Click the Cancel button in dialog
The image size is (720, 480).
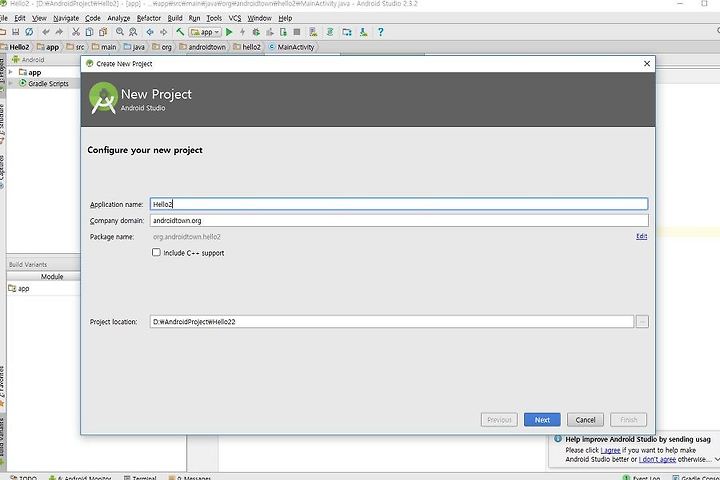pos(585,419)
